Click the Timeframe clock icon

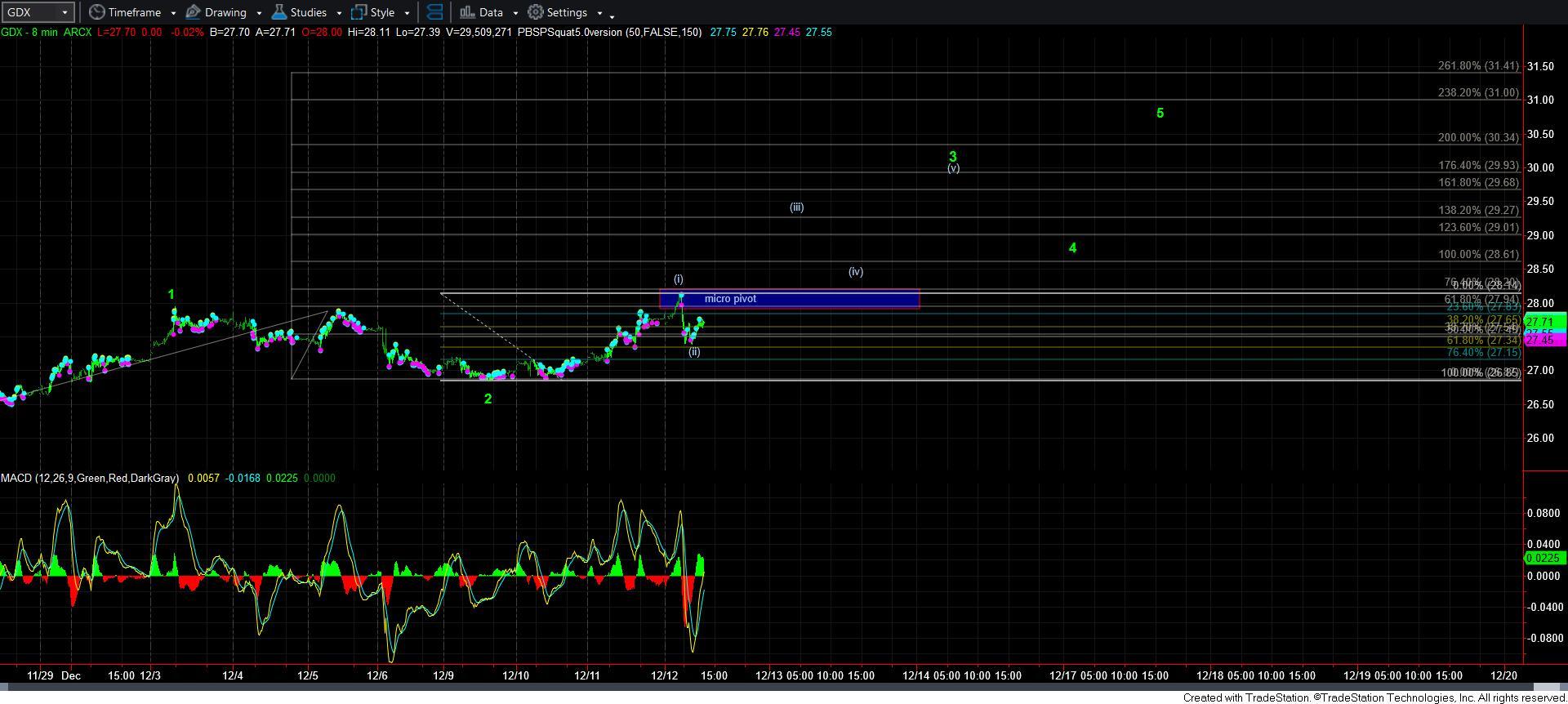[x=97, y=12]
